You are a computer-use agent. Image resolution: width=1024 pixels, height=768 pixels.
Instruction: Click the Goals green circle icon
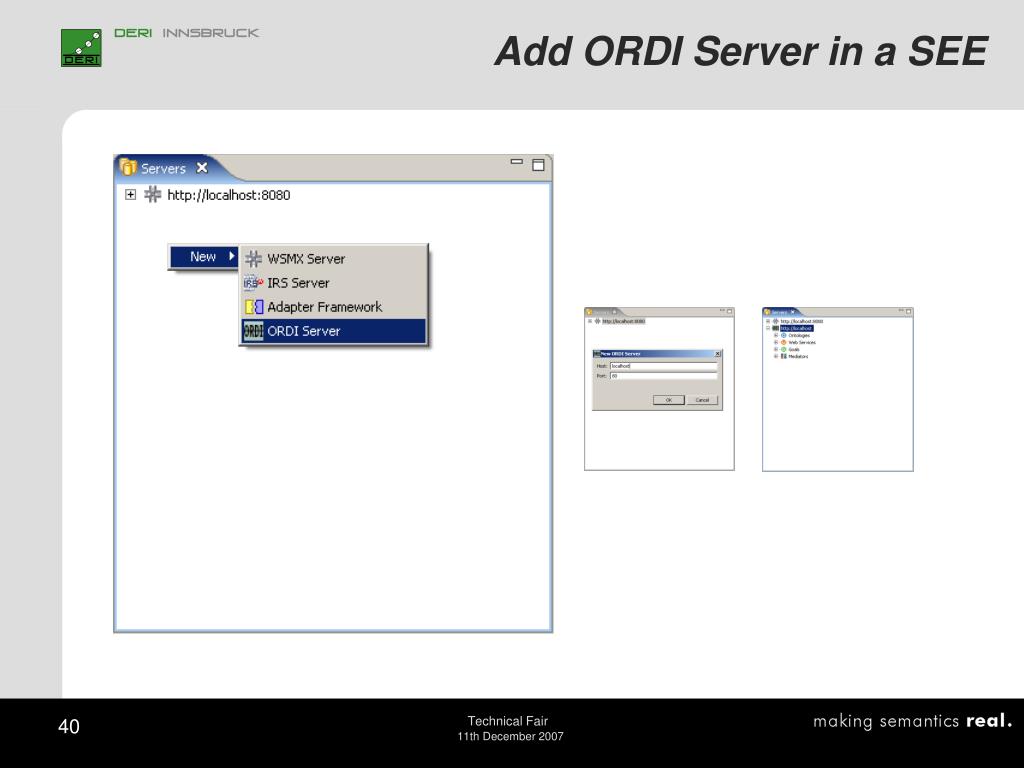point(784,349)
